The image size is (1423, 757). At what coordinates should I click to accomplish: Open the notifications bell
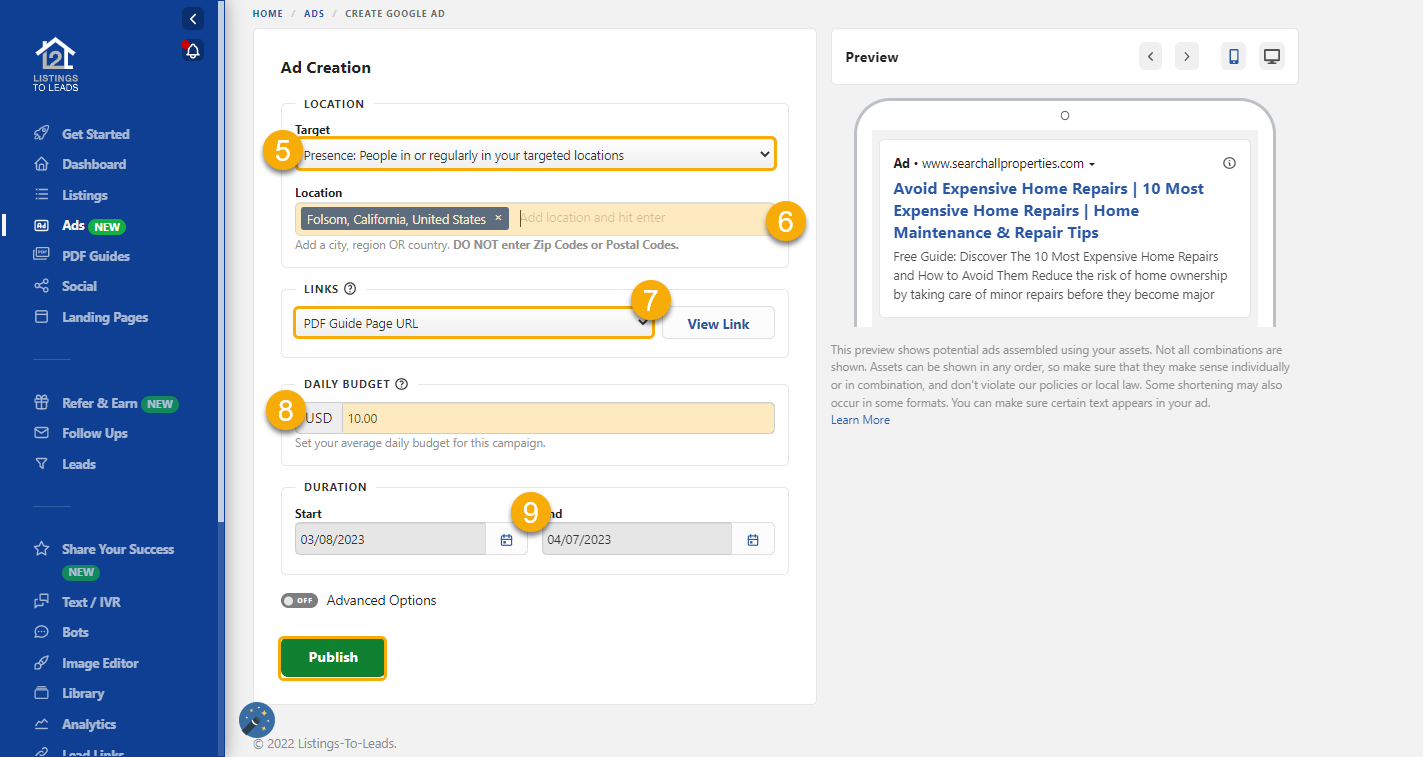tap(192, 50)
